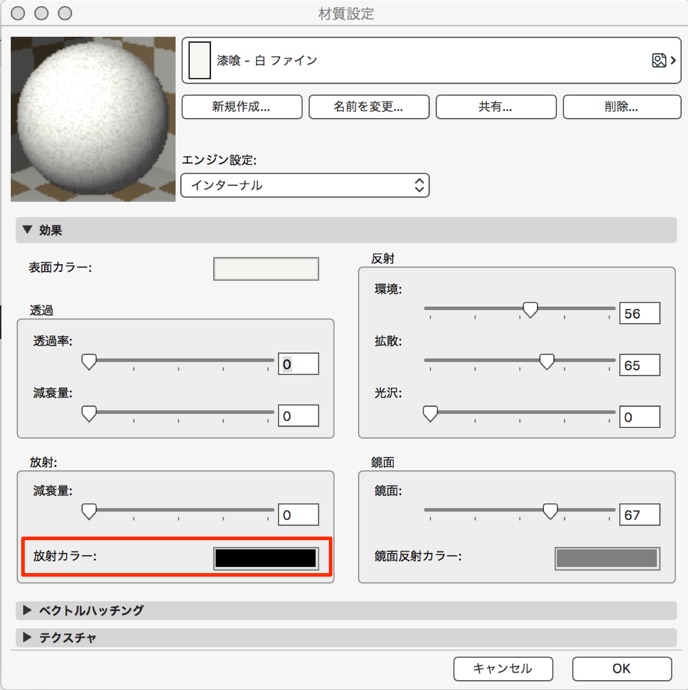
Task: Click the texture image icon beside material name
Action: (x=659, y=60)
